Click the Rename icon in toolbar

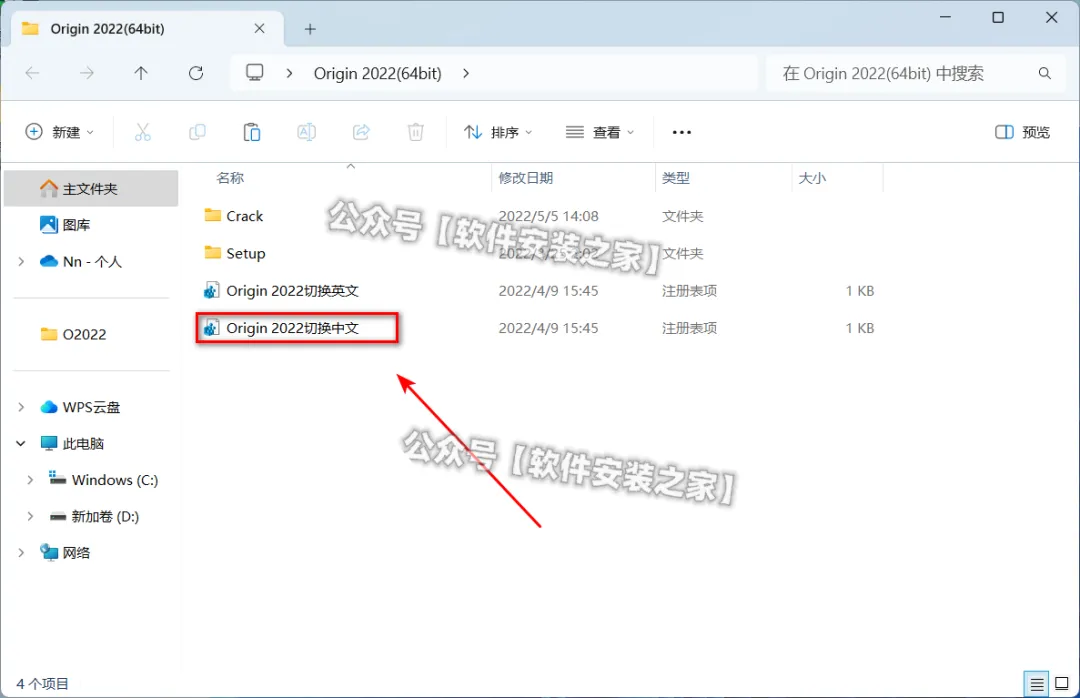[x=307, y=132]
